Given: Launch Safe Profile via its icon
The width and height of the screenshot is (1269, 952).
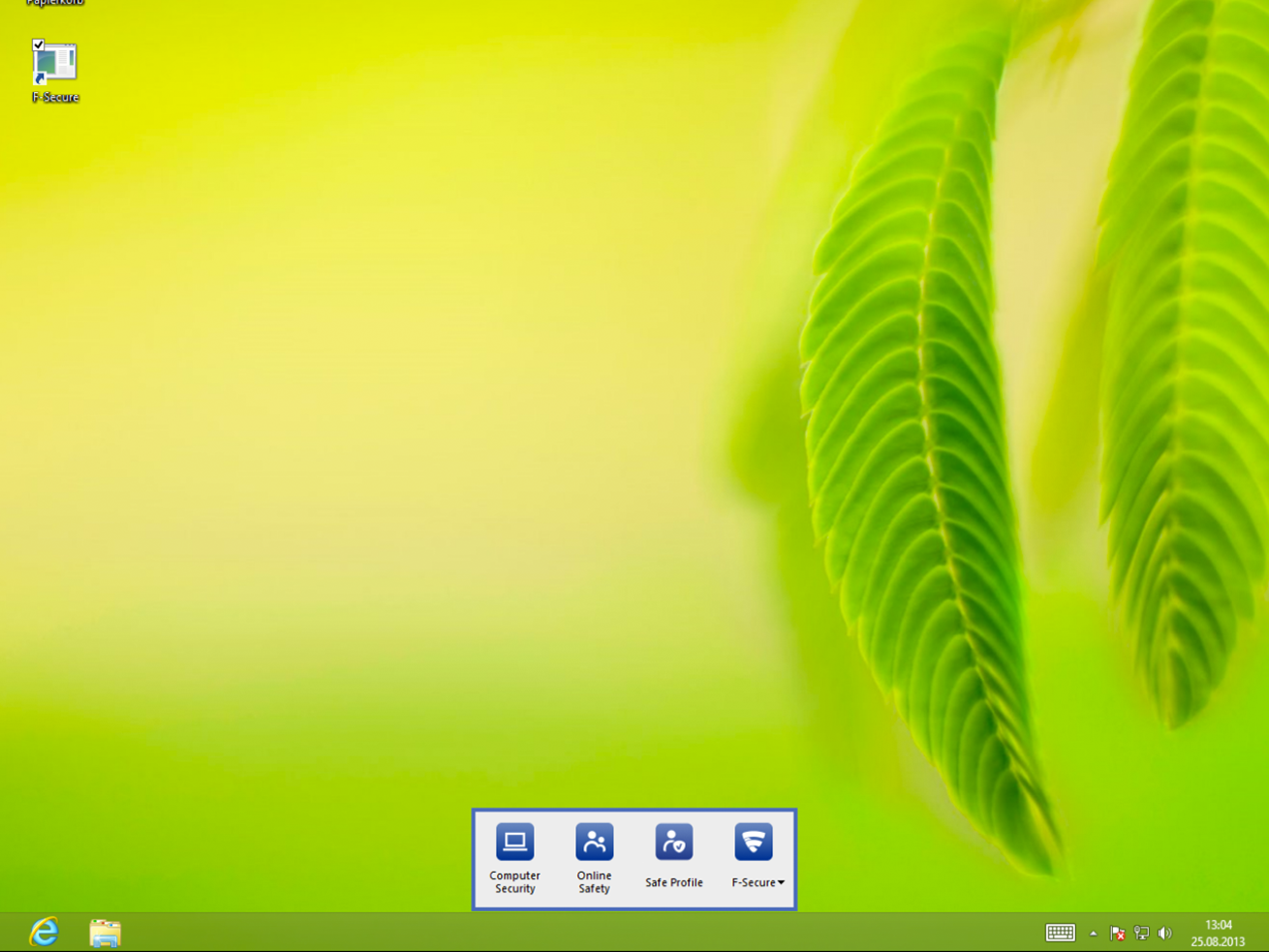Looking at the screenshot, I should pos(673,842).
